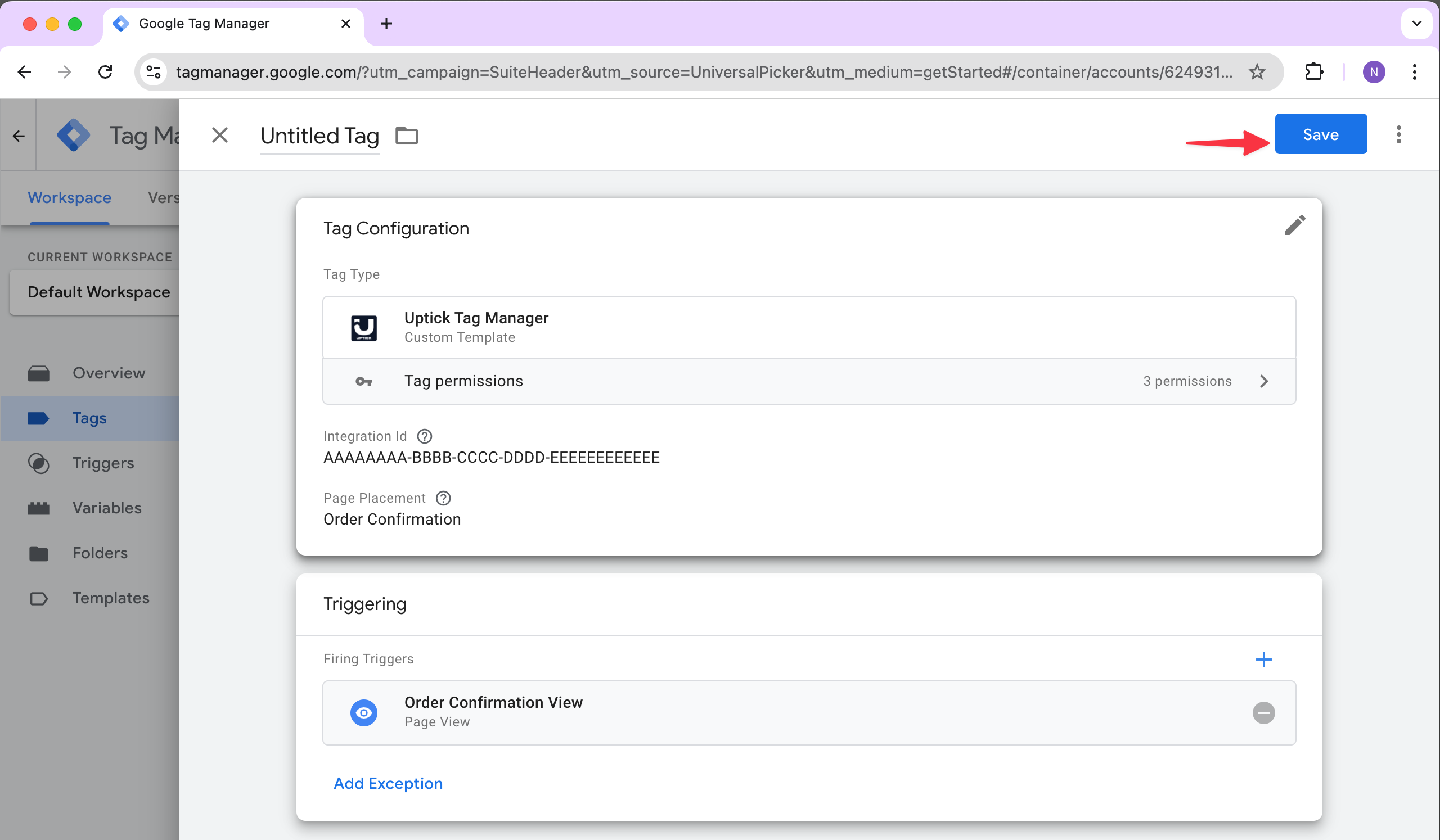
Task: Expand the browser tab search dropdown arrow
Action: tap(1416, 24)
